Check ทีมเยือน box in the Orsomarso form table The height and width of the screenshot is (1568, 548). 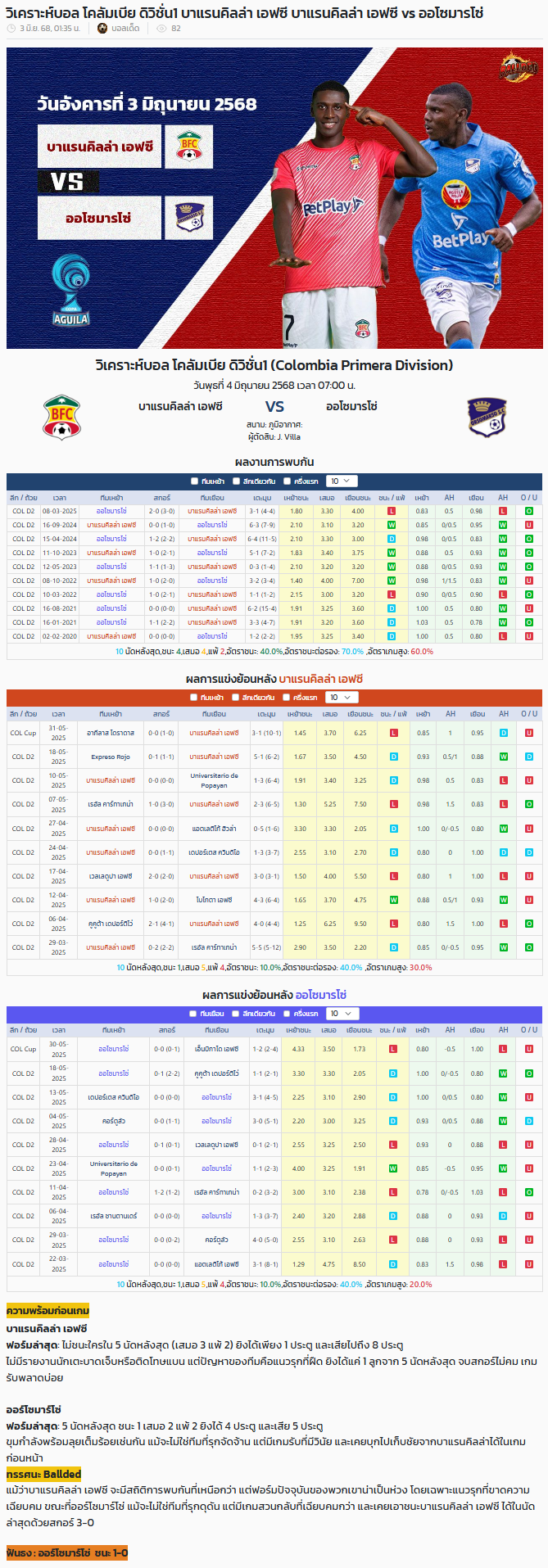(x=194, y=1014)
